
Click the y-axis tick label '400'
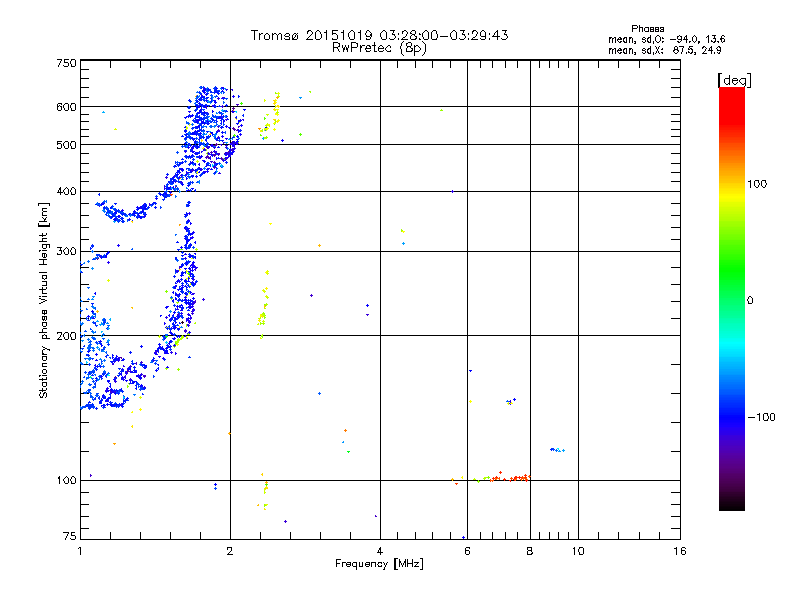(x=66, y=191)
